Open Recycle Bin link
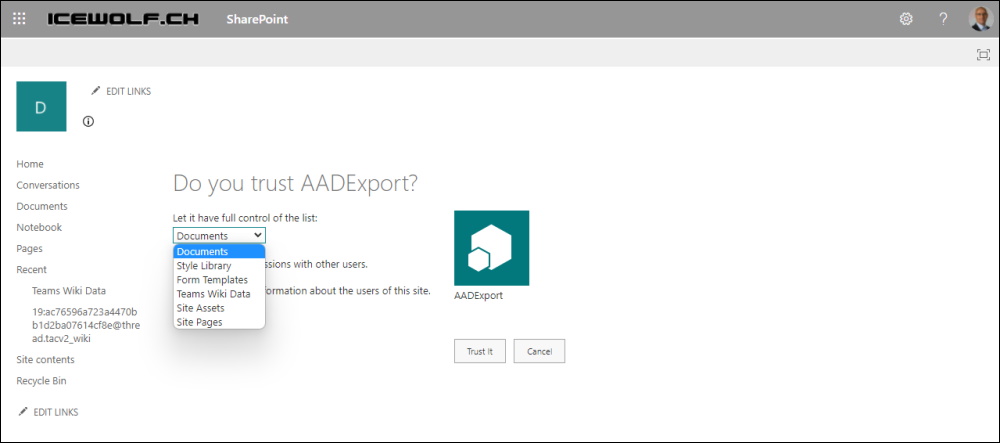The height and width of the screenshot is (443, 1000). click(41, 381)
